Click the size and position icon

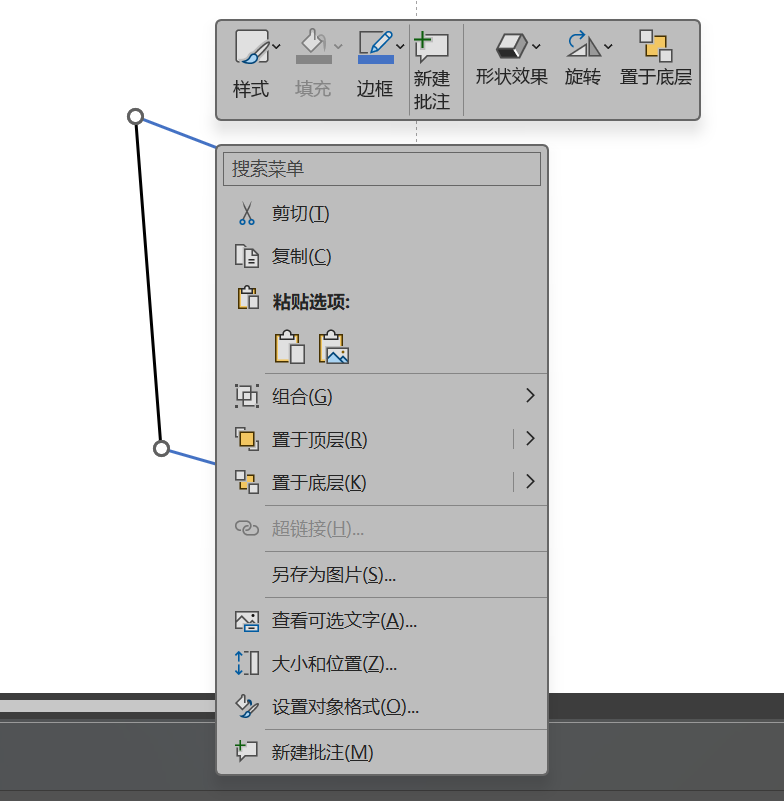coord(247,663)
